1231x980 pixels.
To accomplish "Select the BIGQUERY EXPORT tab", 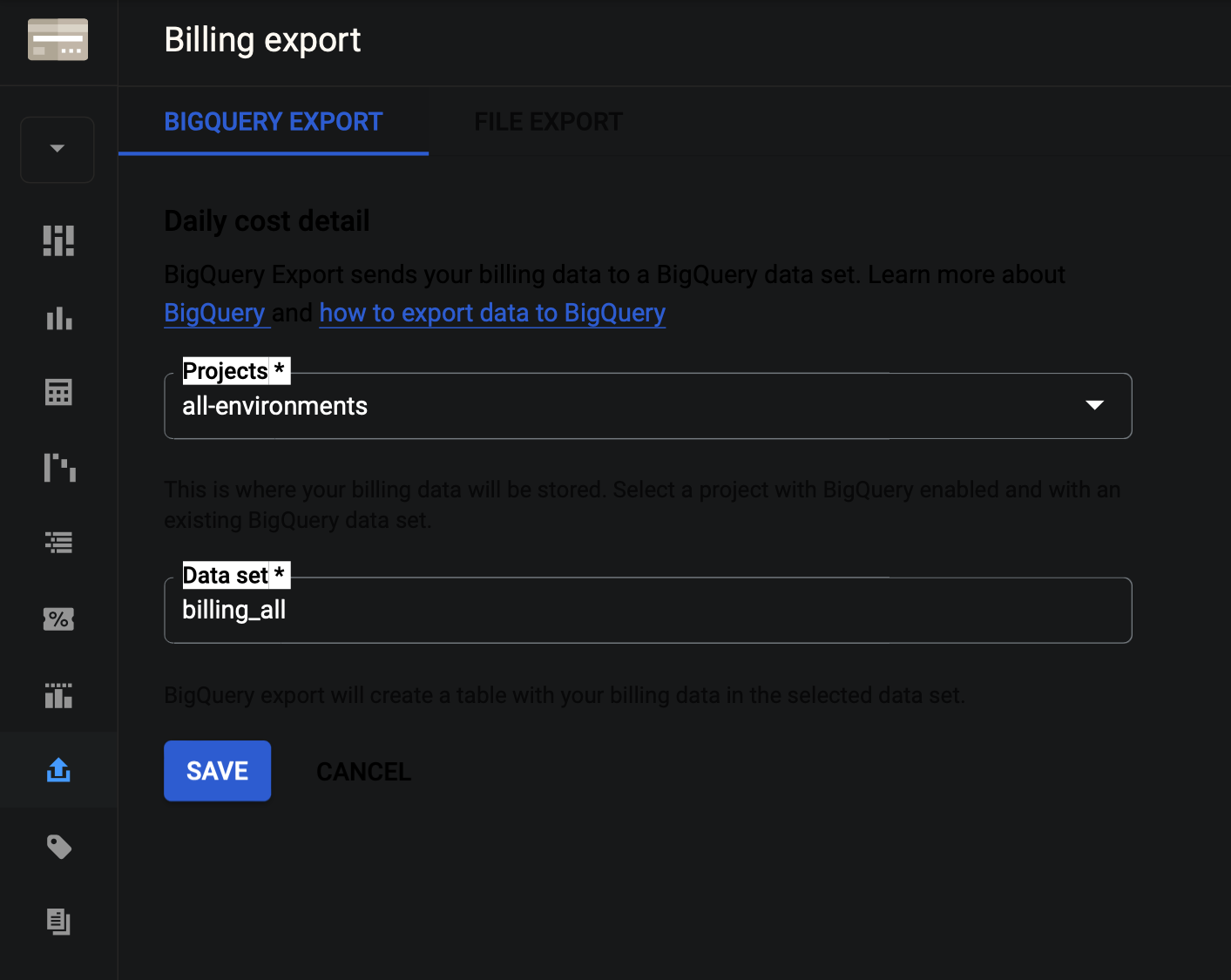I will [x=273, y=121].
